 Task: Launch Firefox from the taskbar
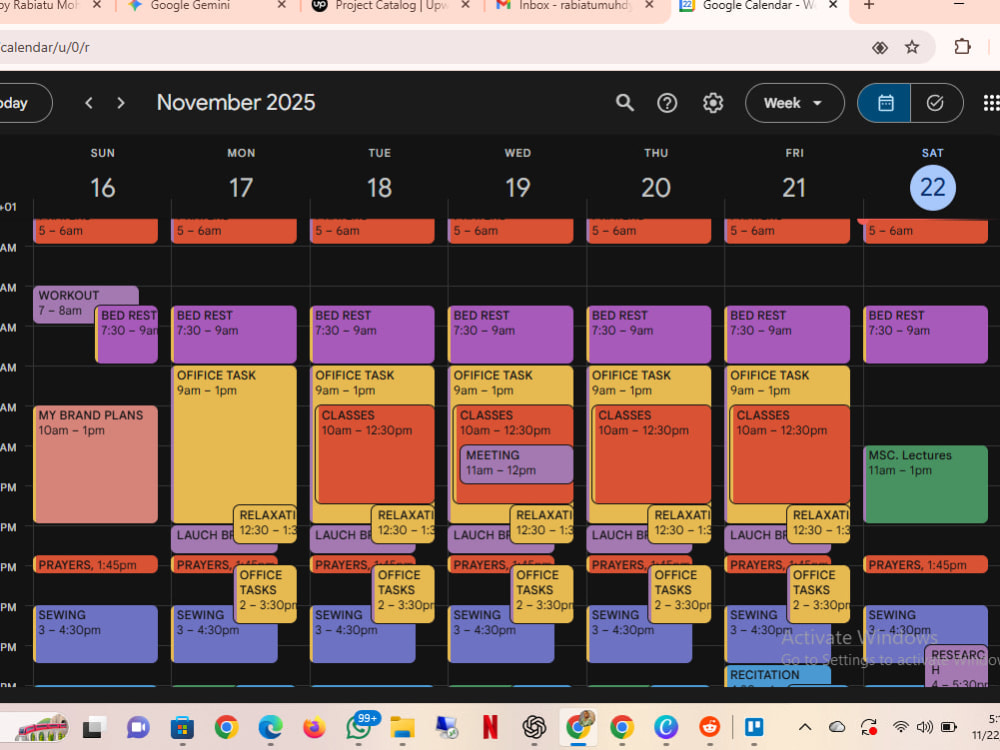314,726
